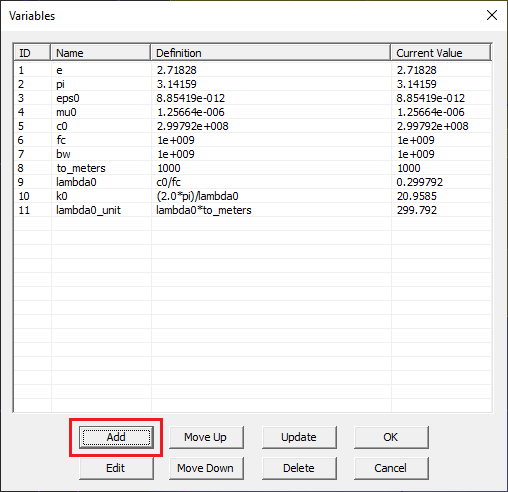Select the lambda0_unit variable row
The width and height of the screenshot is (508, 492).
[x=253, y=210]
